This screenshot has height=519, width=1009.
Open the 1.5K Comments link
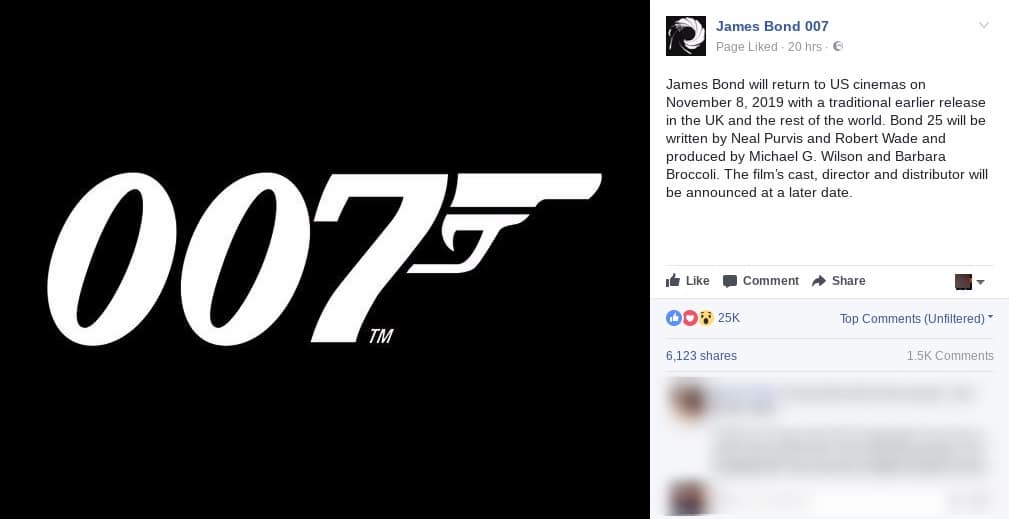[x=950, y=356]
